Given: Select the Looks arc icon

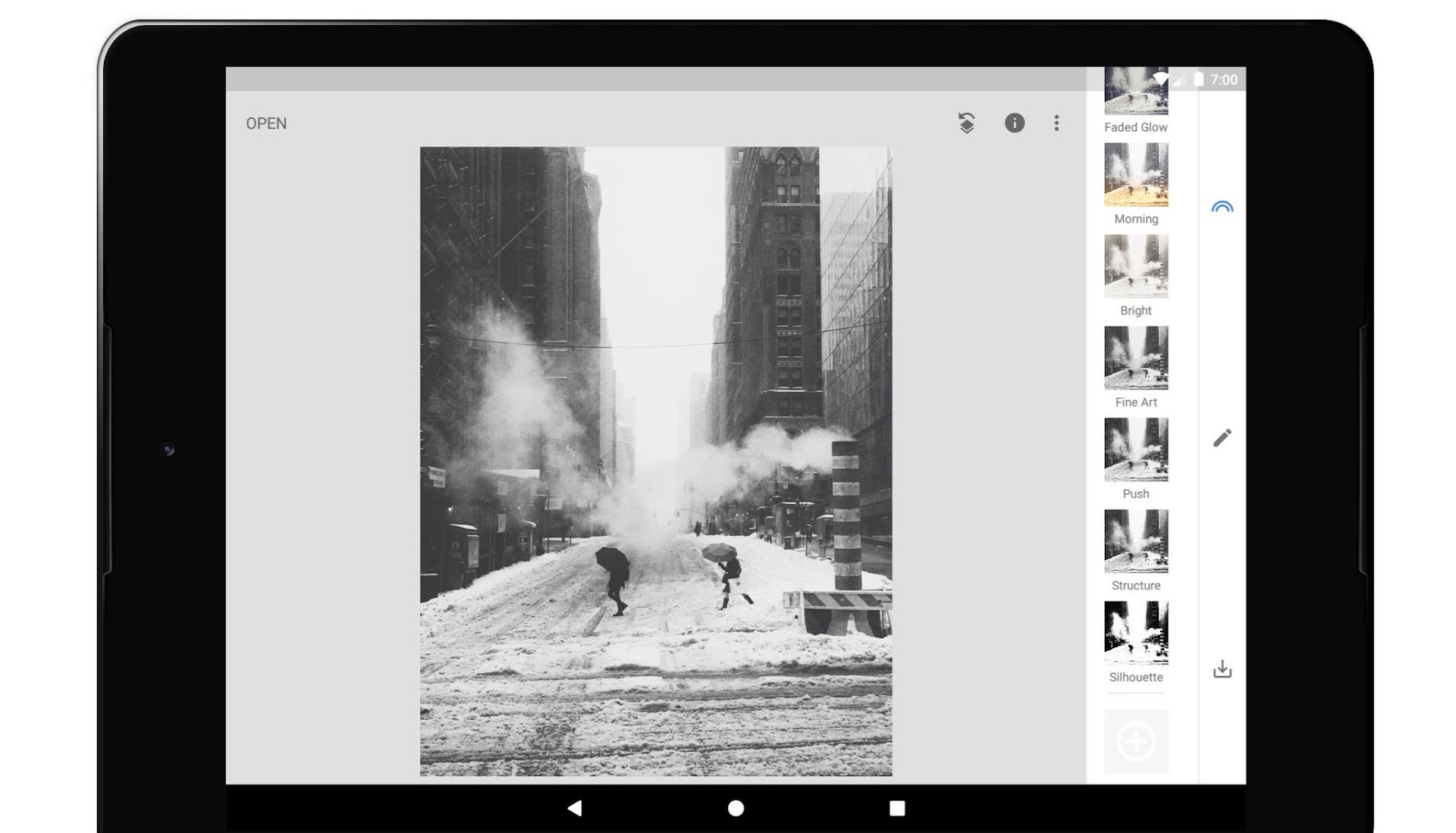Looking at the screenshot, I should coord(1222,206).
